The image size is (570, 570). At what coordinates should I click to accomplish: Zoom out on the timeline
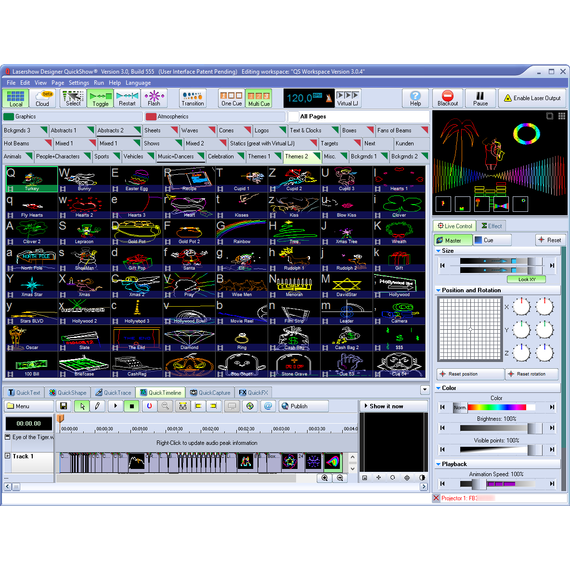(340, 478)
